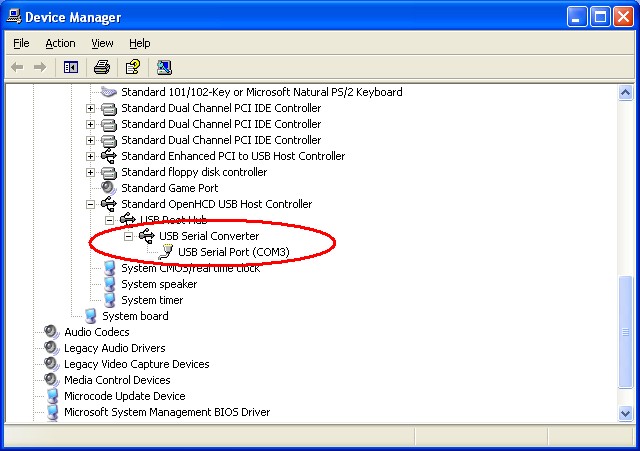640x451 pixels.
Task: Select Standard floppy disk controller text
Action: click(x=194, y=172)
